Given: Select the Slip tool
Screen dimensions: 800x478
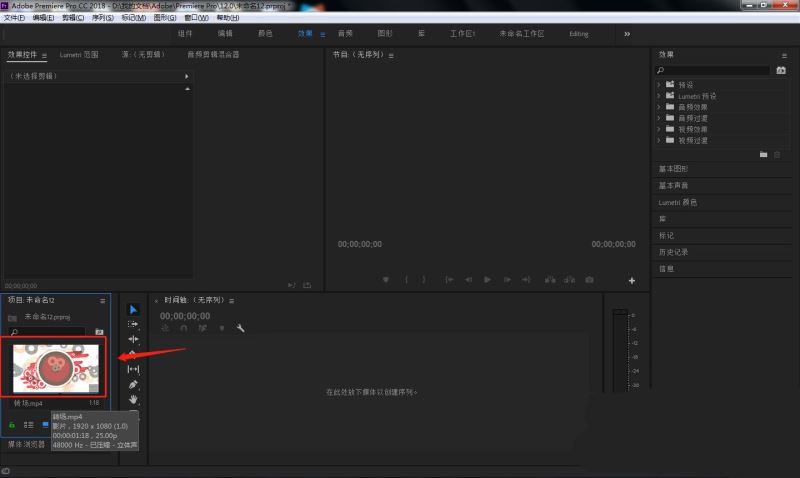Looking at the screenshot, I should 133,369.
